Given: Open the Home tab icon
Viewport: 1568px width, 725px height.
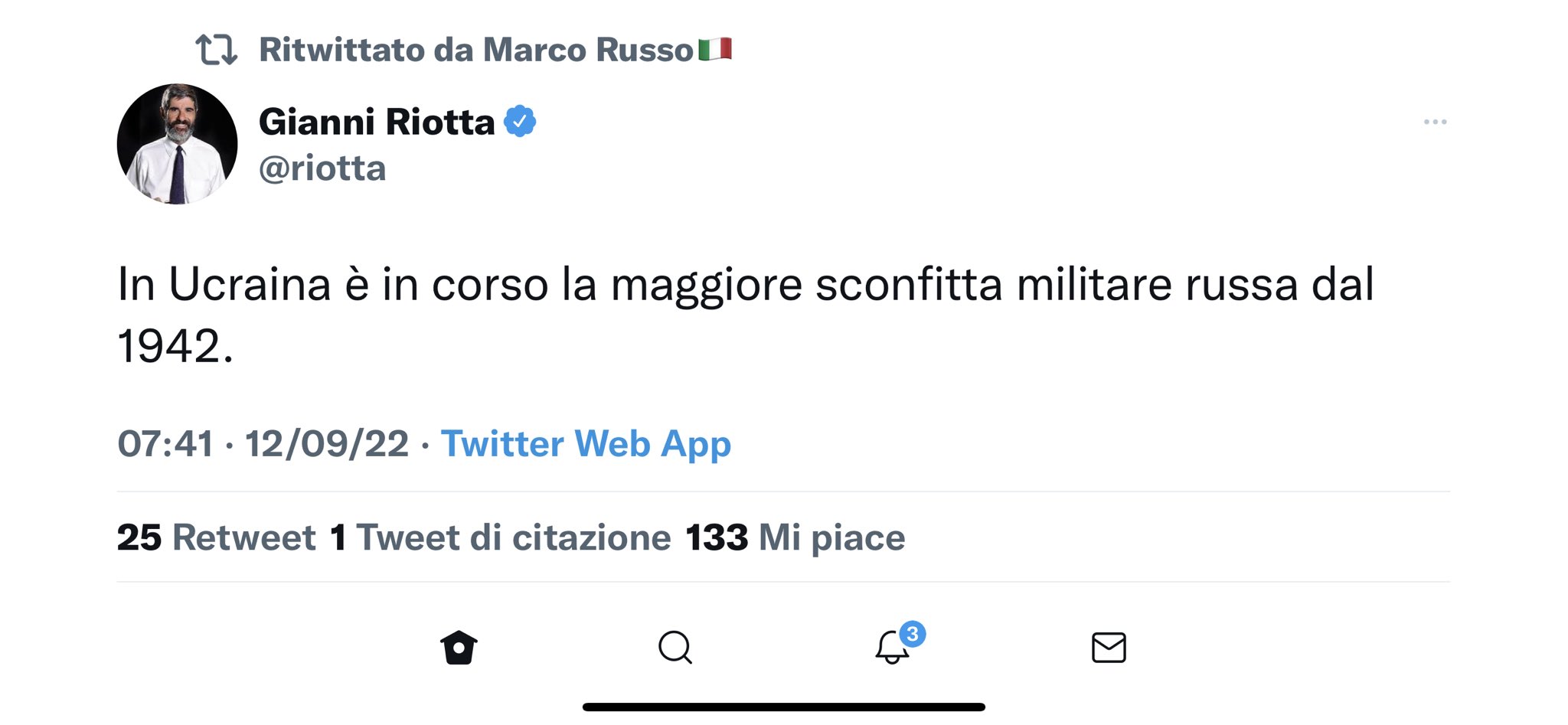Looking at the screenshot, I should point(459,648).
